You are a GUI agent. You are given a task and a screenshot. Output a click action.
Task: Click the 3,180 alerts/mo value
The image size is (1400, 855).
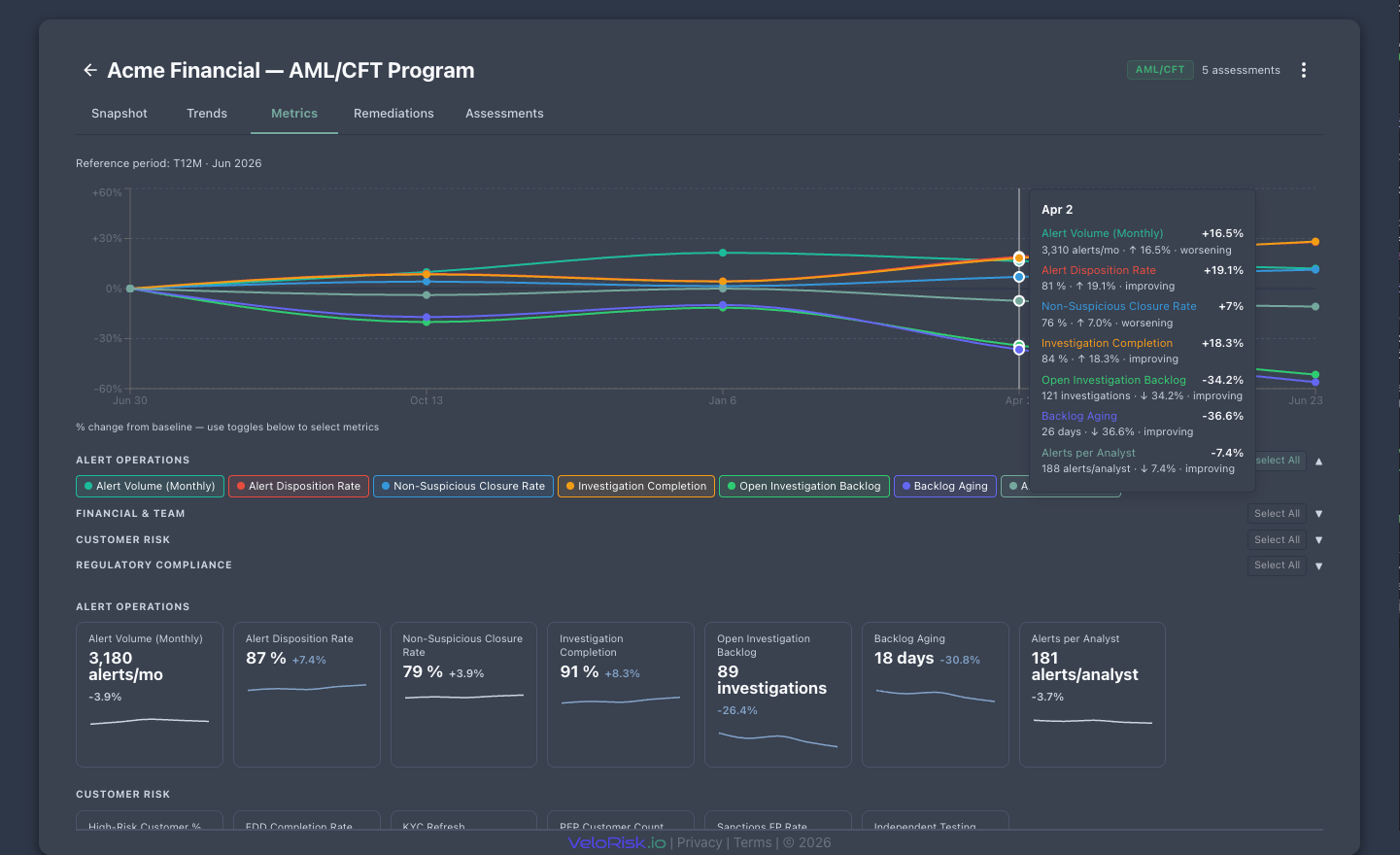pos(125,667)
